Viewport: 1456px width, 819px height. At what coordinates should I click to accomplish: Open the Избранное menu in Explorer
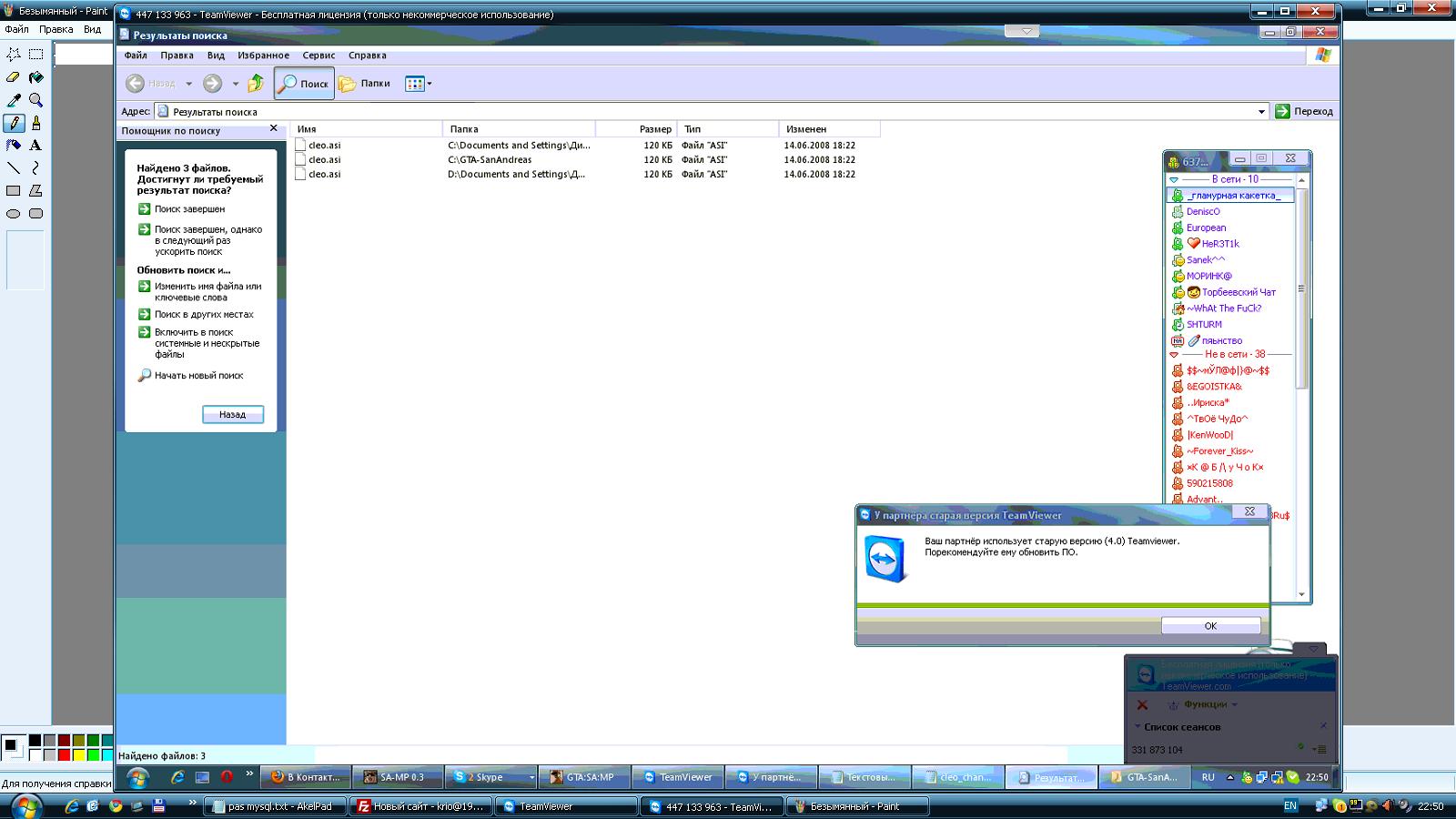click(x=264, y=56)
